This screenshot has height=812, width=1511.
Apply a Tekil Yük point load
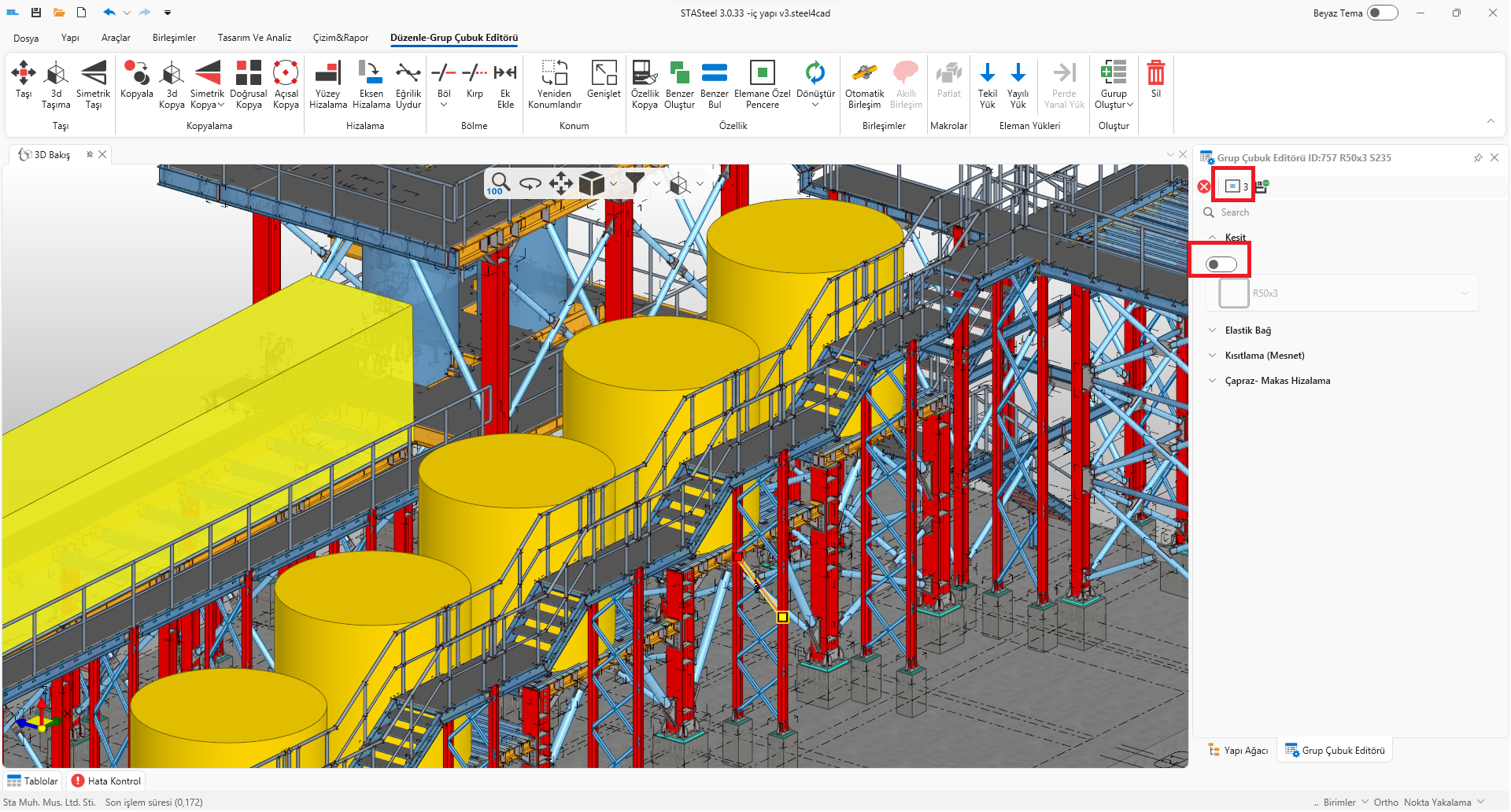point(987,75)
